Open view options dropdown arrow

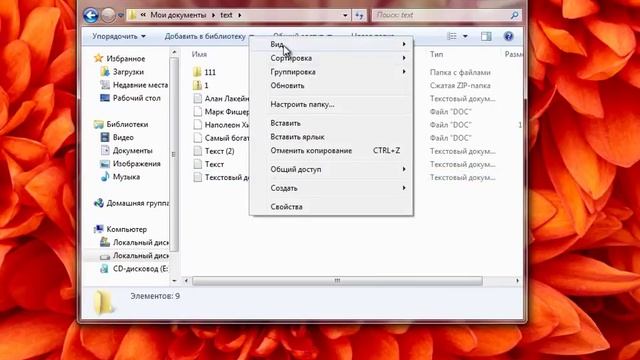[x=465, y=36]
